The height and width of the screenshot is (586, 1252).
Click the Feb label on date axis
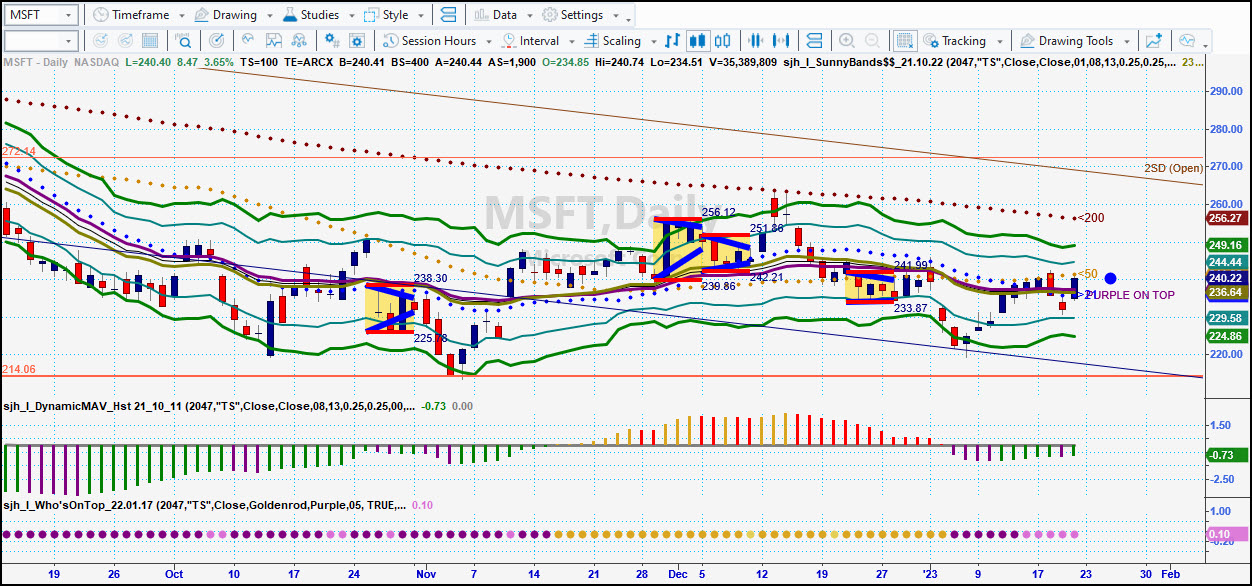point(1170,575)
